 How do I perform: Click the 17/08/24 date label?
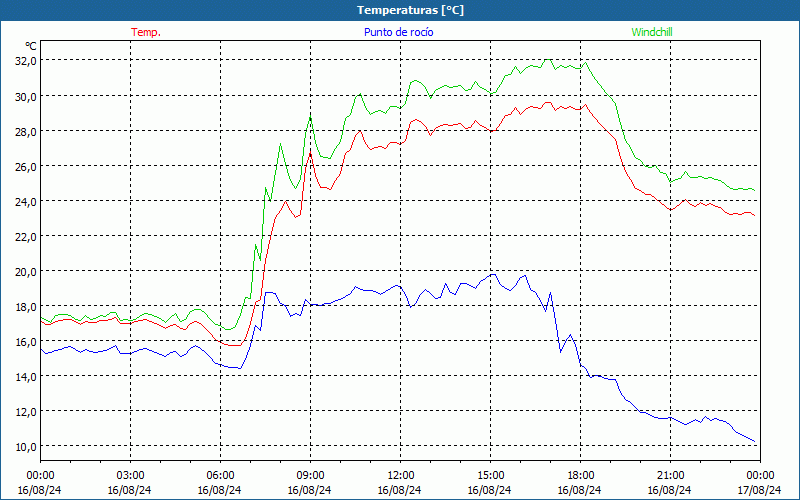[759, 490]
